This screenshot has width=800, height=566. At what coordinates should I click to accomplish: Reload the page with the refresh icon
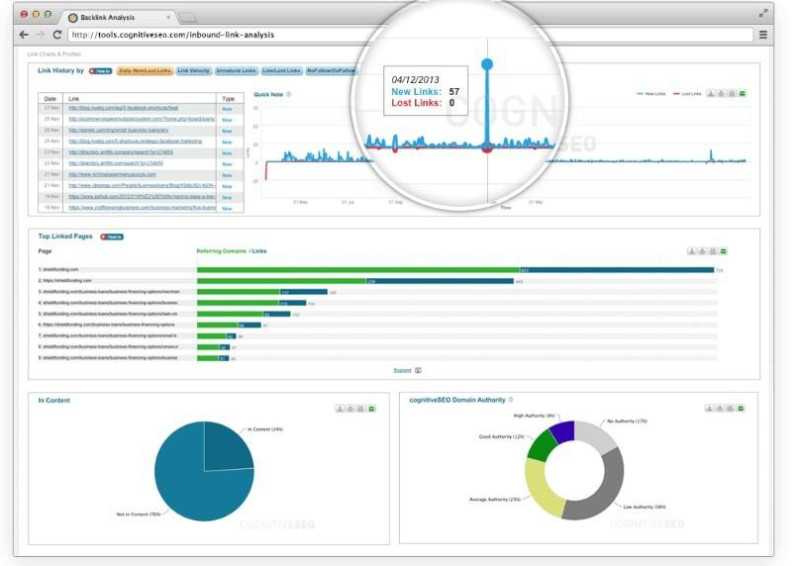(x=57, y=35)
